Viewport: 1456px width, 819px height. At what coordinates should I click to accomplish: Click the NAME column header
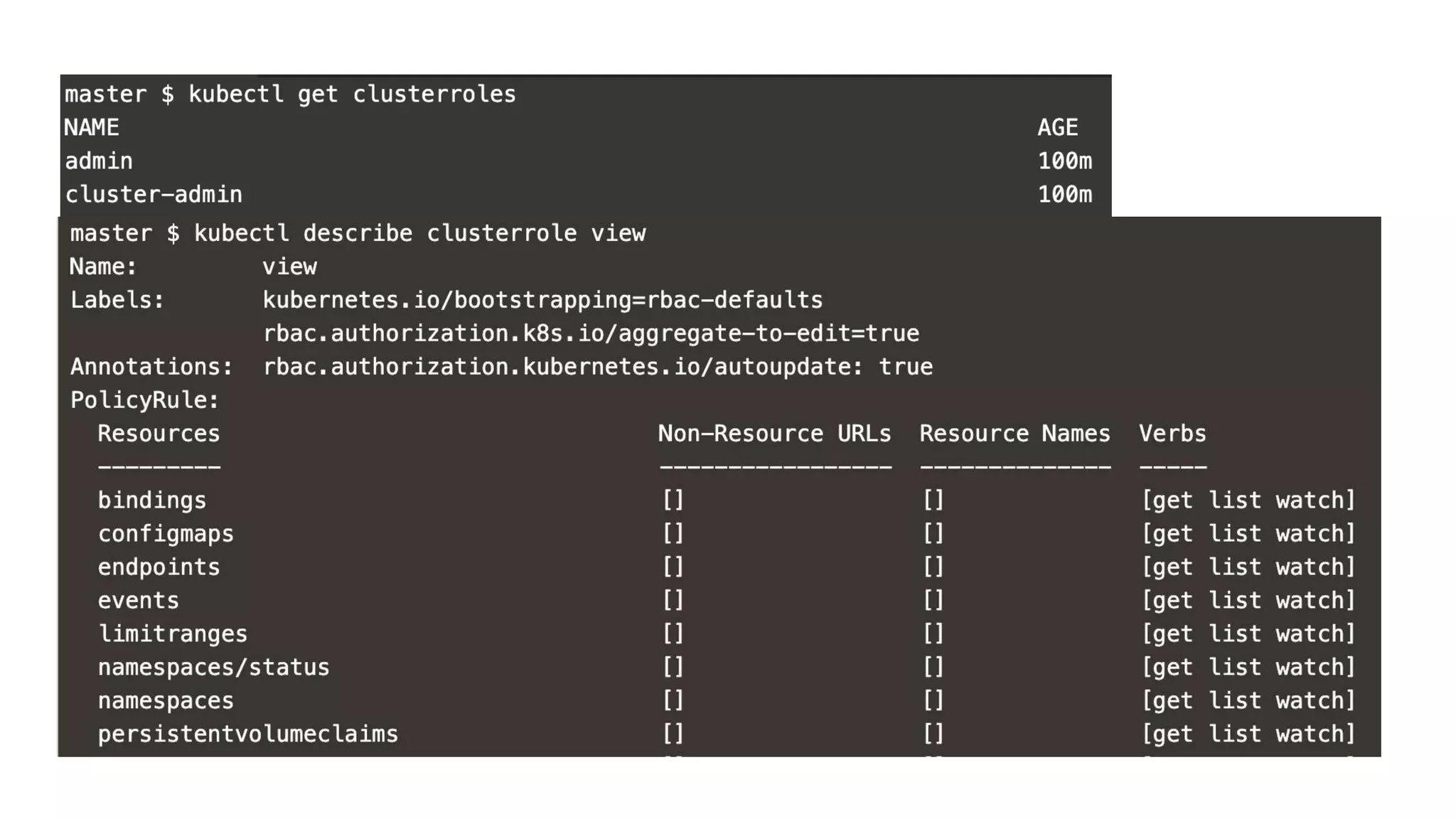pos(92,128)
